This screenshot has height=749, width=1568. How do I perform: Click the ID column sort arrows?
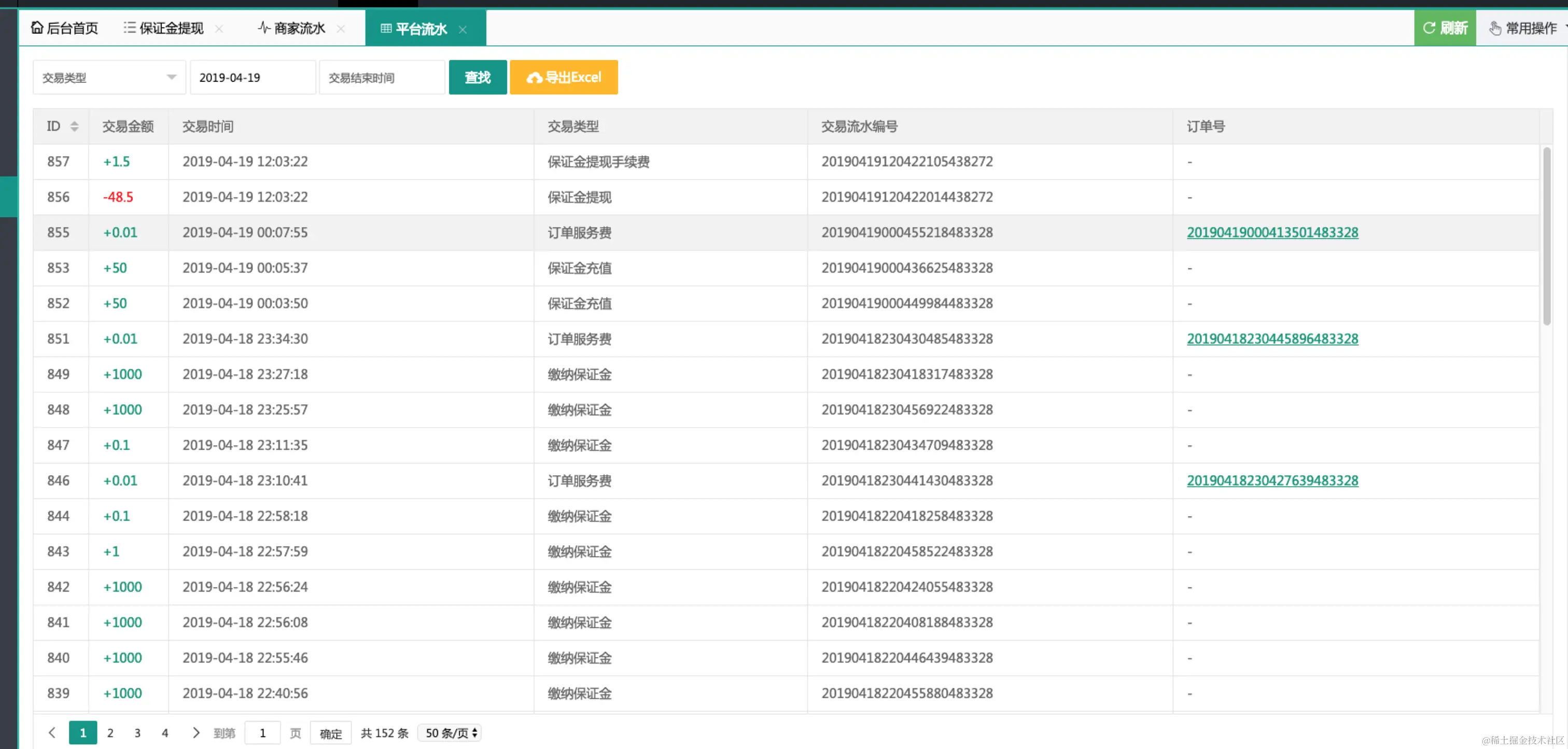[74, 126]
